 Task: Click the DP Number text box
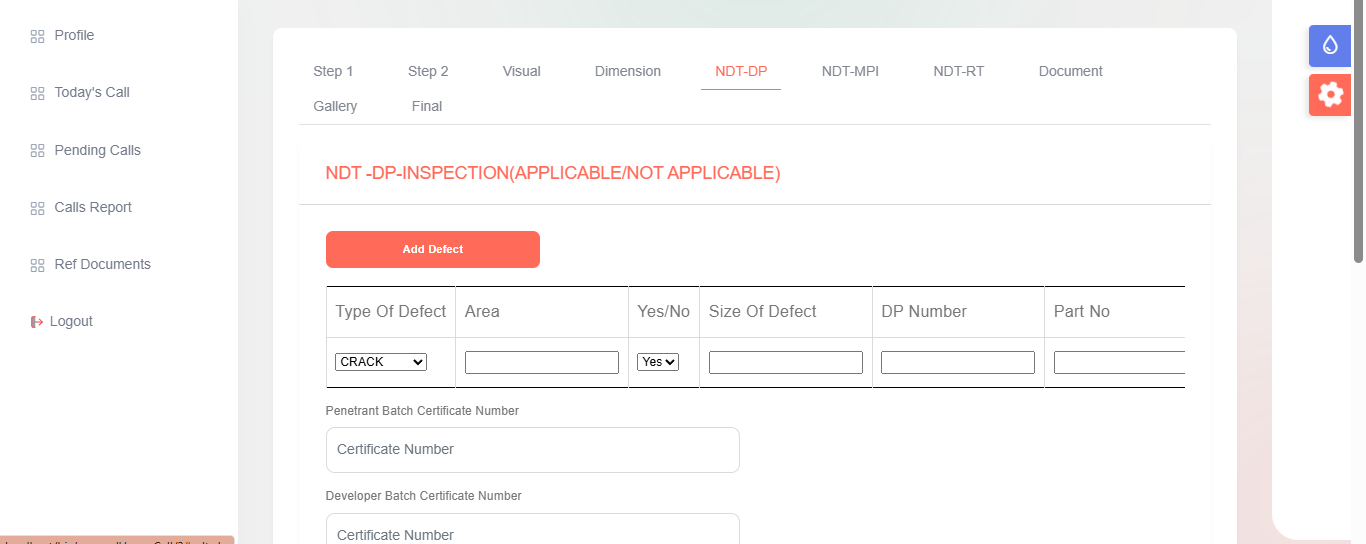pos(957,362)
